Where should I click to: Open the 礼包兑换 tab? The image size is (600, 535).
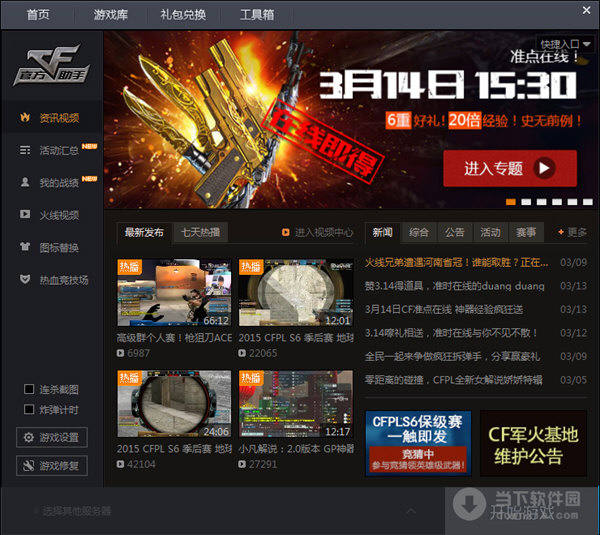tap(183, 15)
